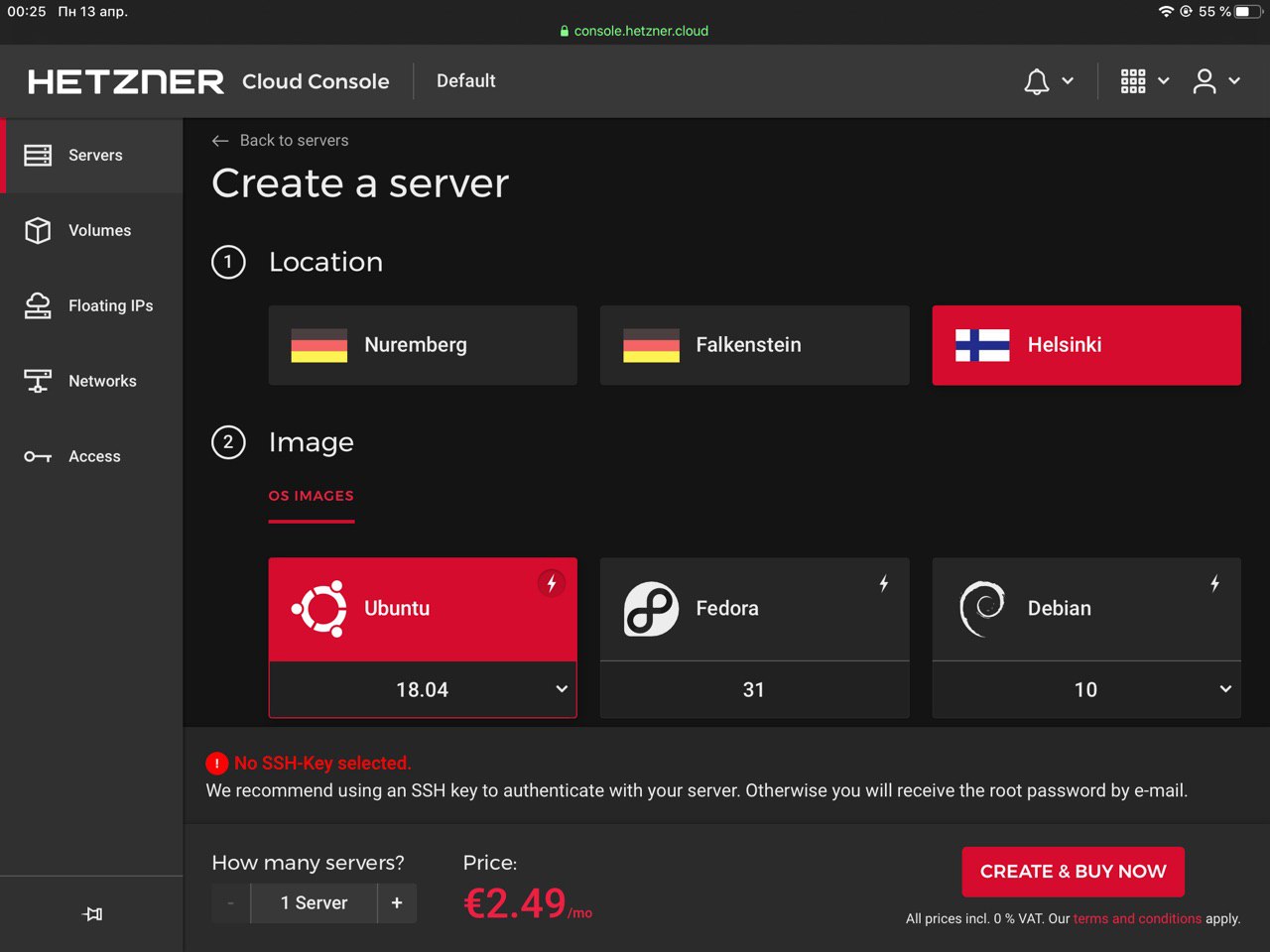1270x952 pixels.
Task: Select Helsinki location
Action: (1086, 345)
